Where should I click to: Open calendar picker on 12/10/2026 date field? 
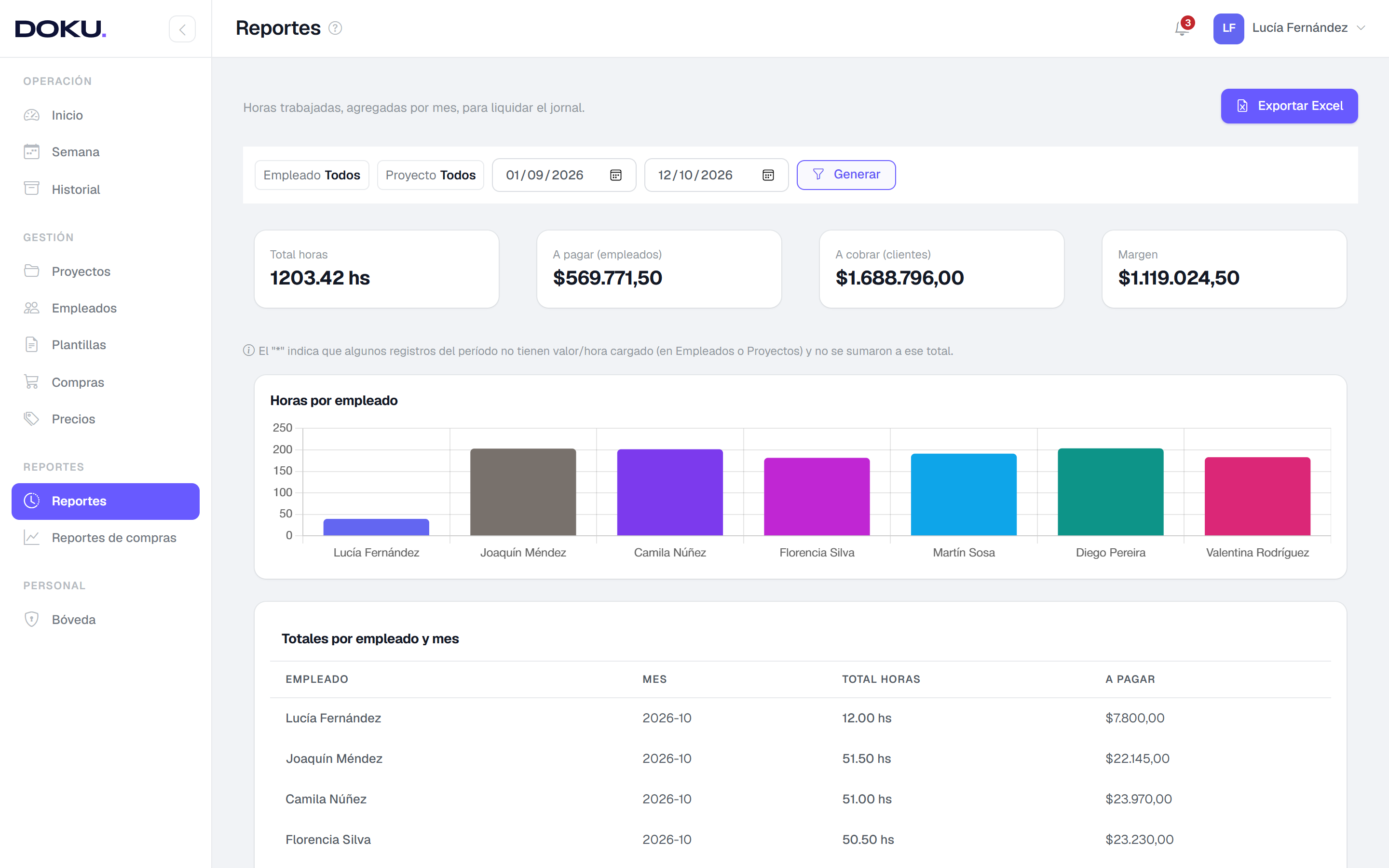tap(768, 175)
